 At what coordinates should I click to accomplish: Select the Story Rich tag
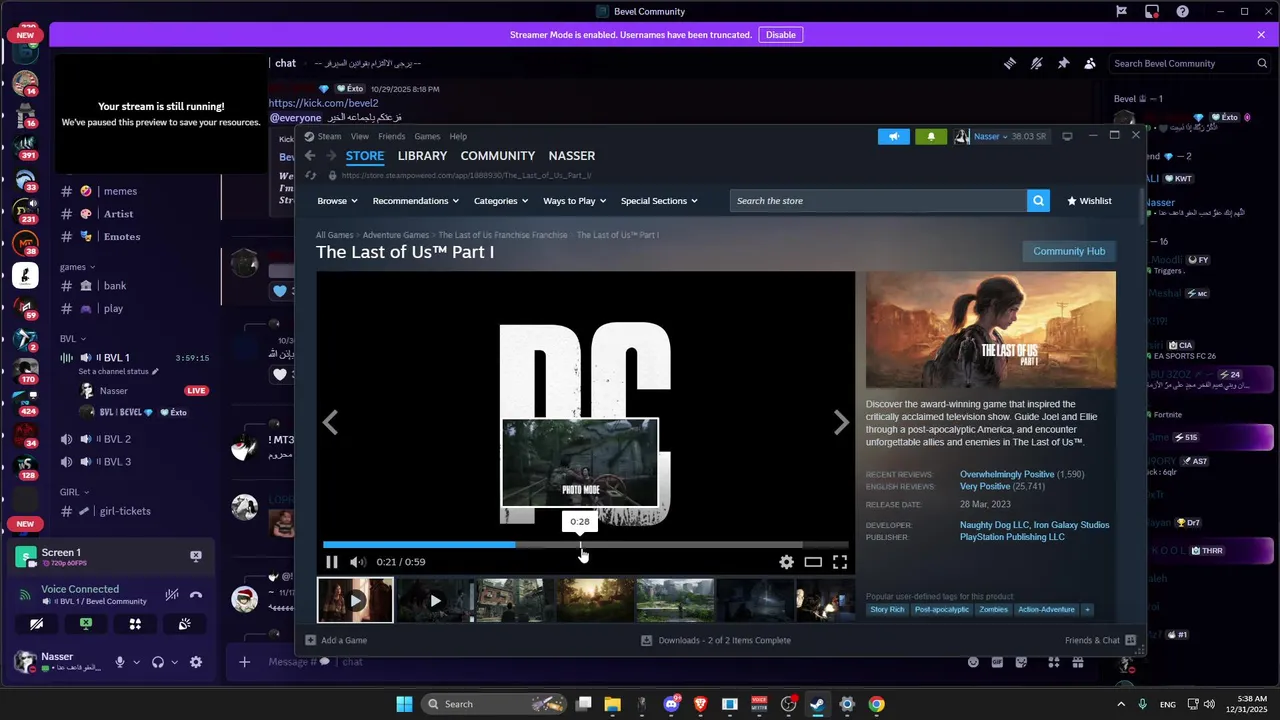(887, 609)
